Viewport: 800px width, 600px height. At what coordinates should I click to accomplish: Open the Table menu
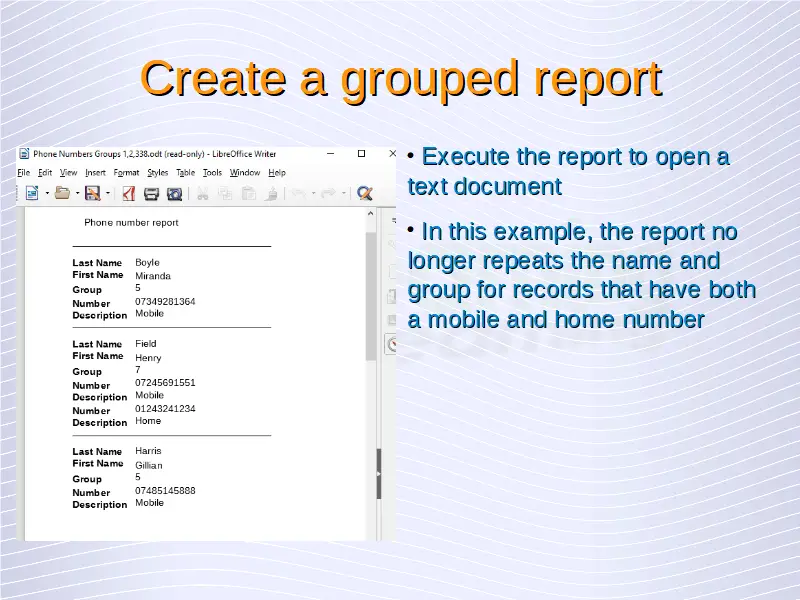[186, 172]
